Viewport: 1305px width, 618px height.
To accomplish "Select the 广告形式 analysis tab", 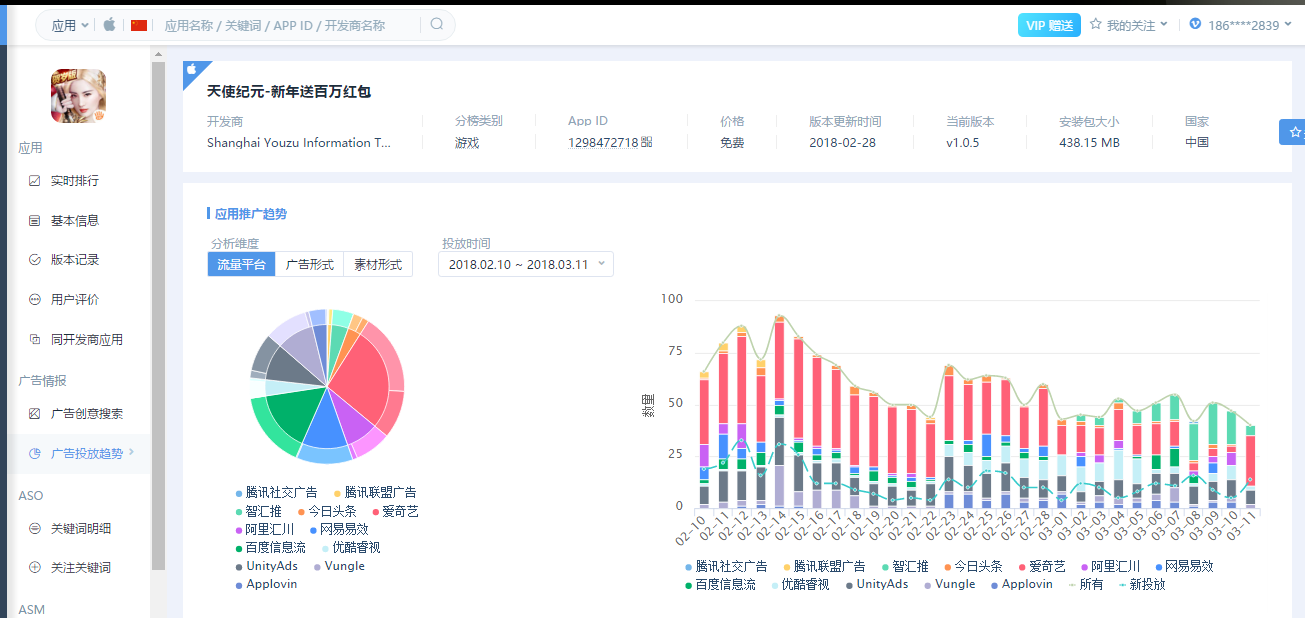I will click(x=310, y=265).
